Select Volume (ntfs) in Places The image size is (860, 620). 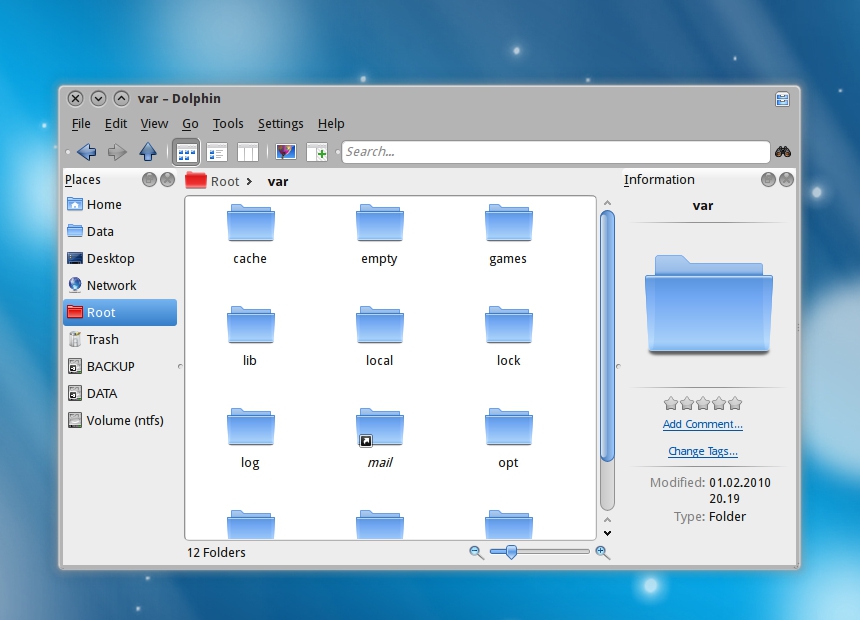(x=120, y=420)
